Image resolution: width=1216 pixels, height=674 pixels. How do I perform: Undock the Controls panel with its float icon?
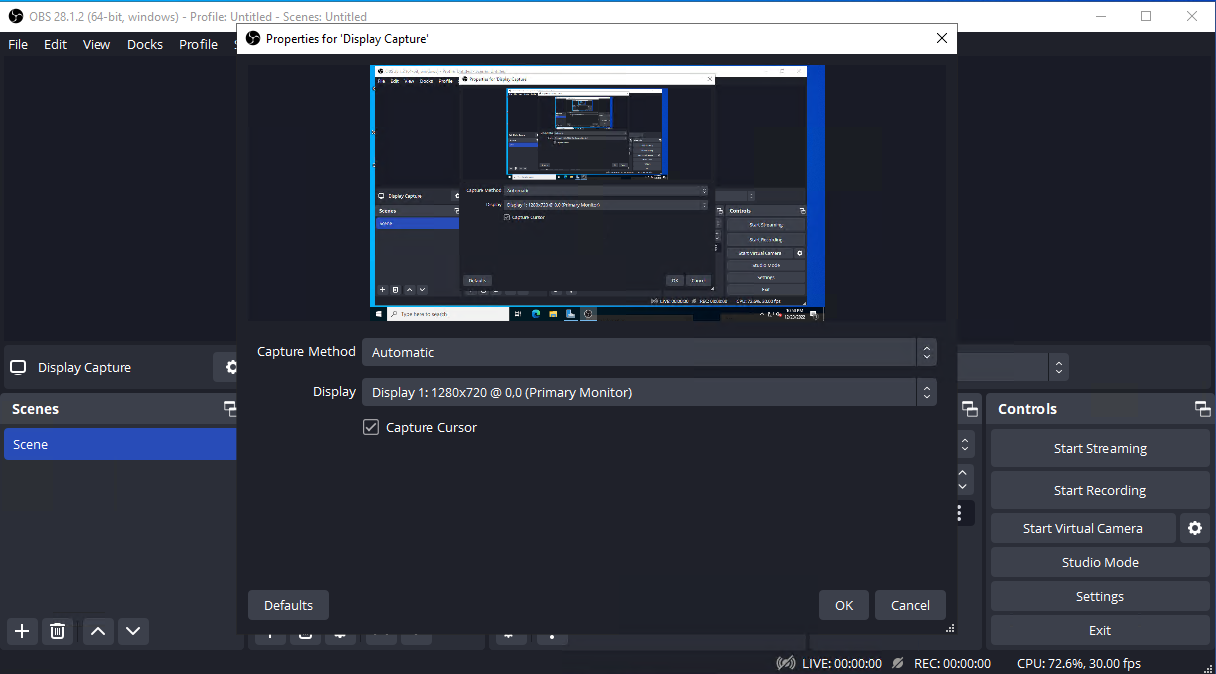click(x=1202, y=409)
